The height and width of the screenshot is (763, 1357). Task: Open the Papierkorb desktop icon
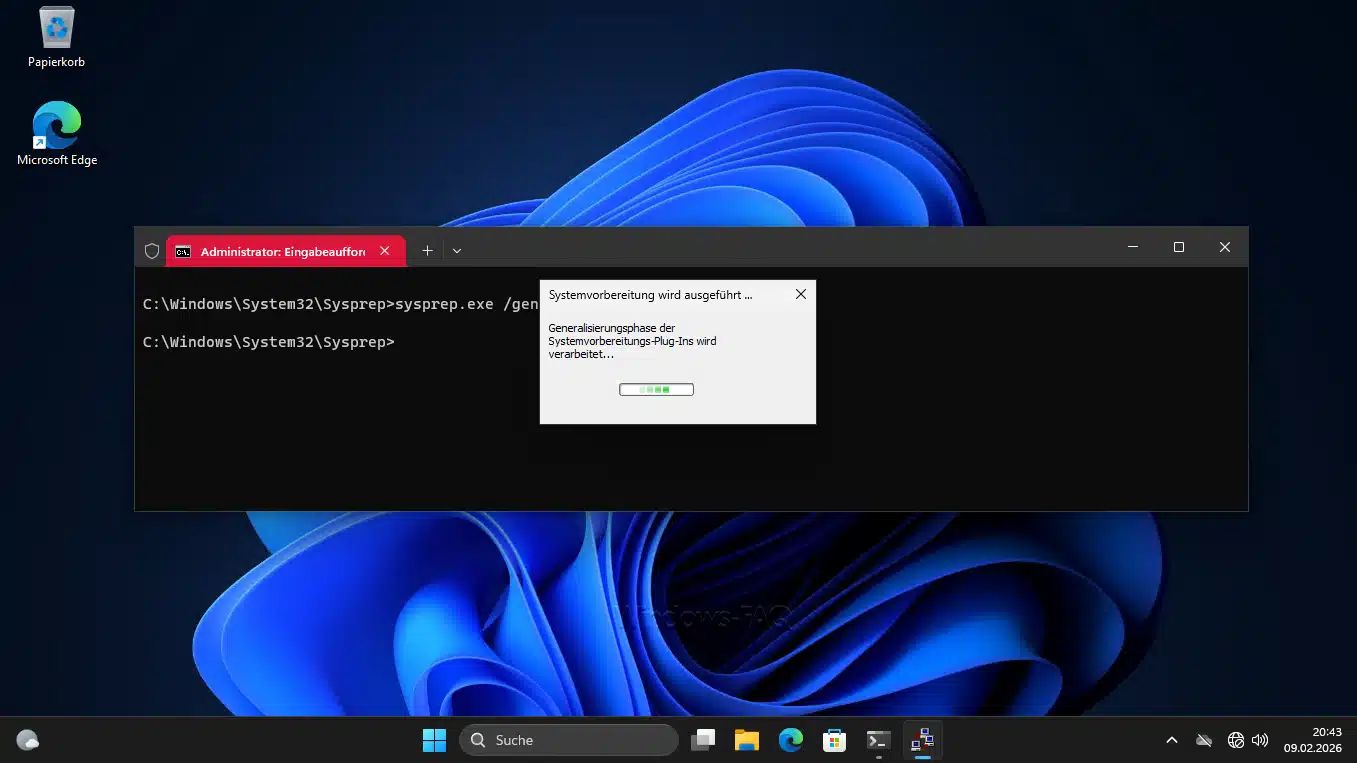click(57, 30)
